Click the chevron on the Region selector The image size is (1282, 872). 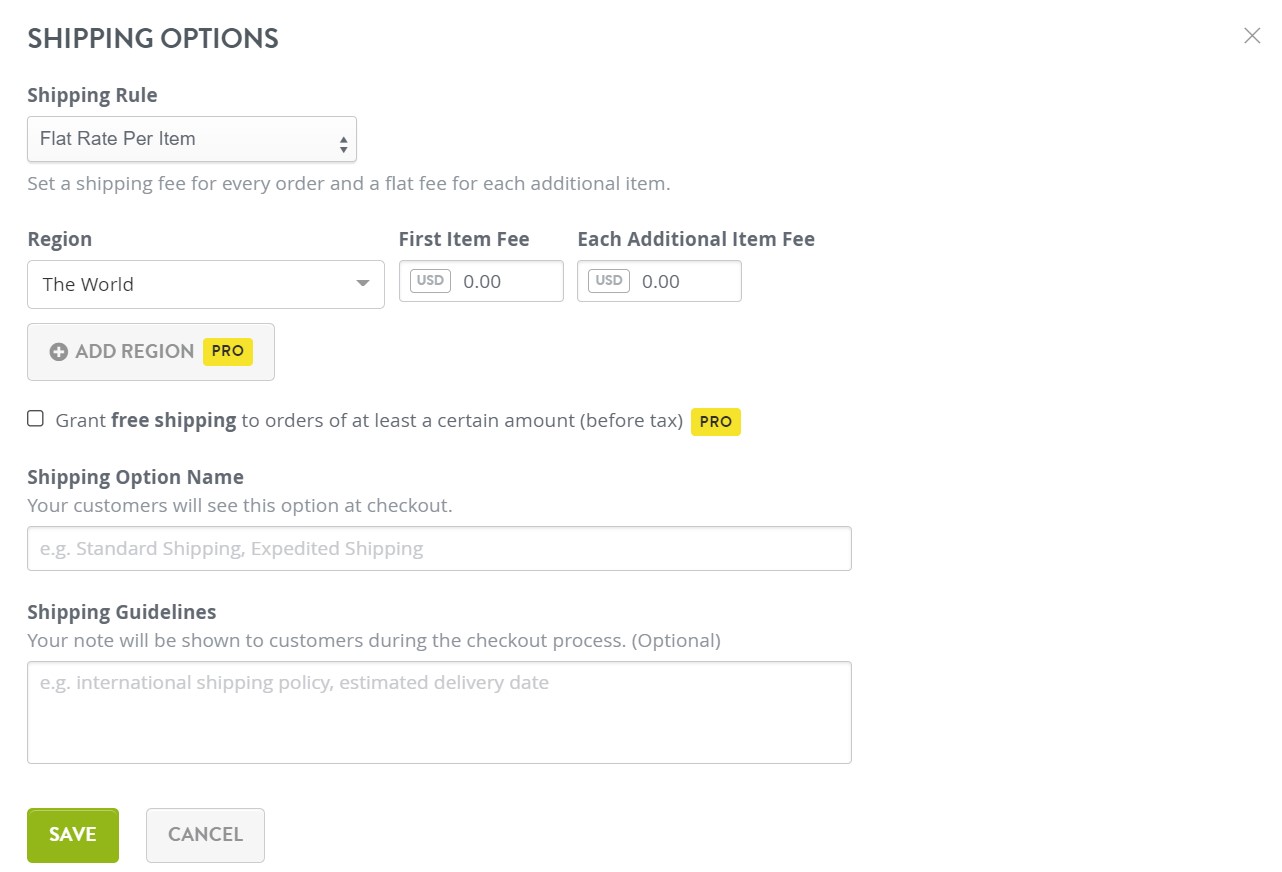(362, 284)
